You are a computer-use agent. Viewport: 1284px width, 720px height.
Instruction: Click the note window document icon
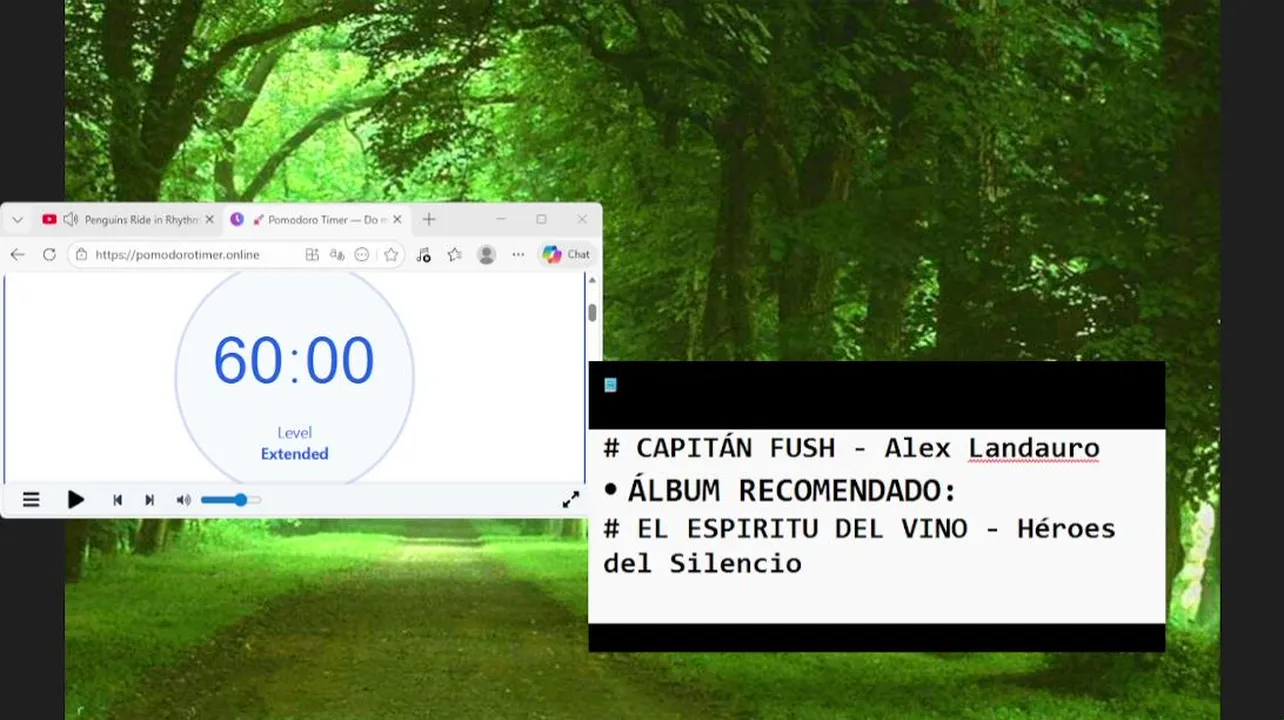tap(610, 385)
